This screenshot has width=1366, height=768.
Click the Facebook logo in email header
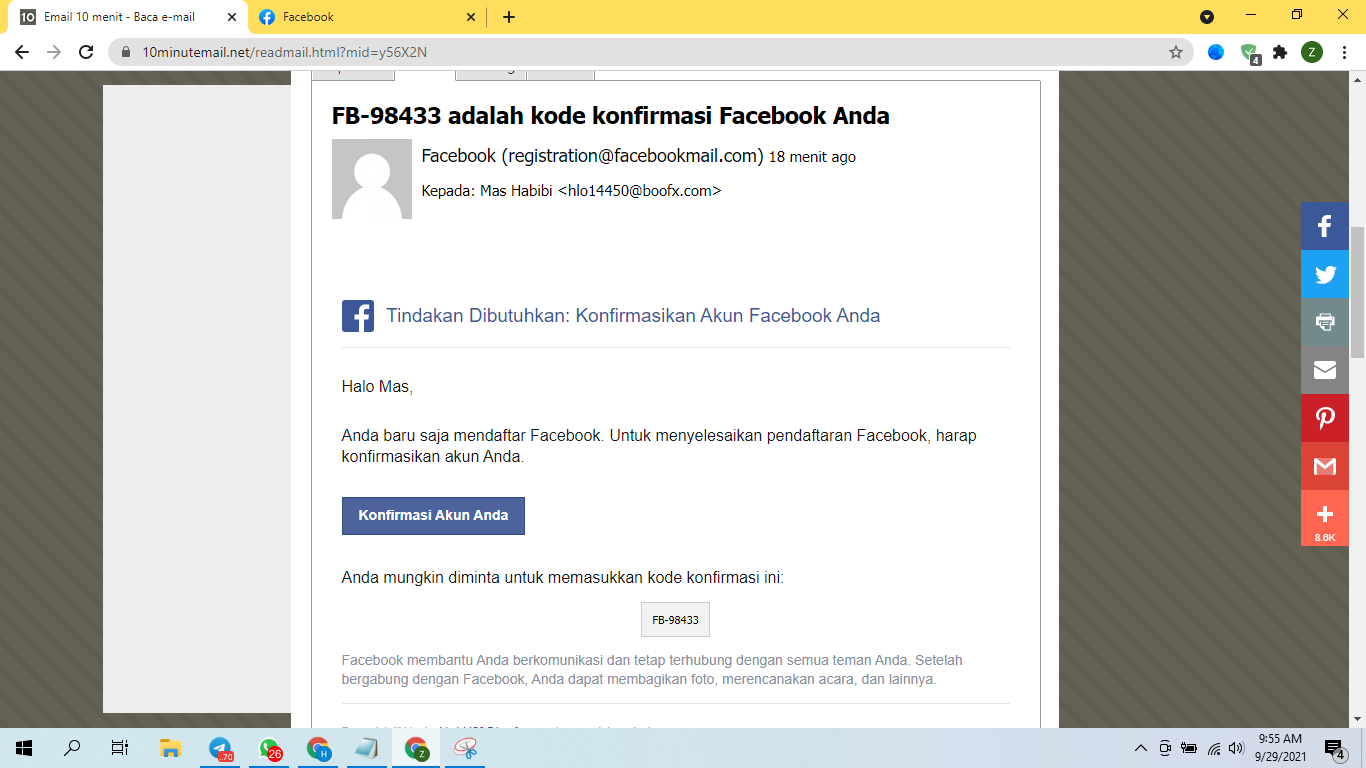coord(358,316)
